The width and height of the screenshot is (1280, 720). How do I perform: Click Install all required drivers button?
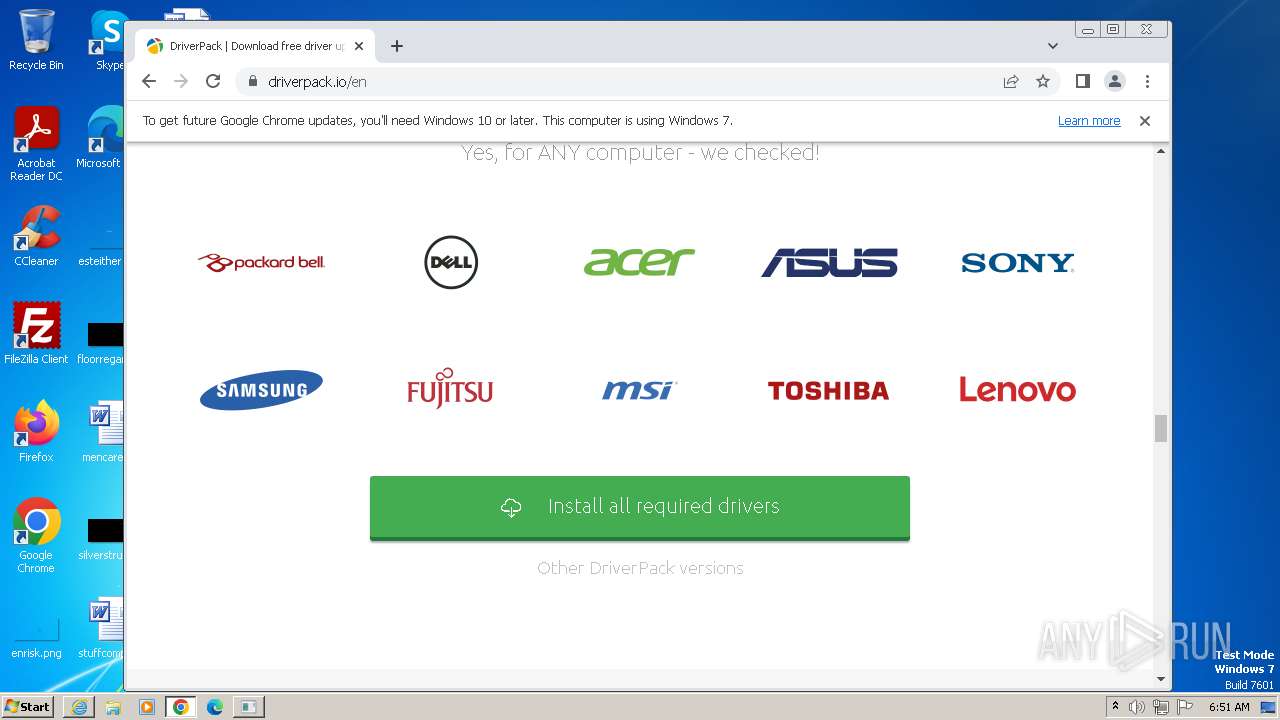click(x=640, y=507)
